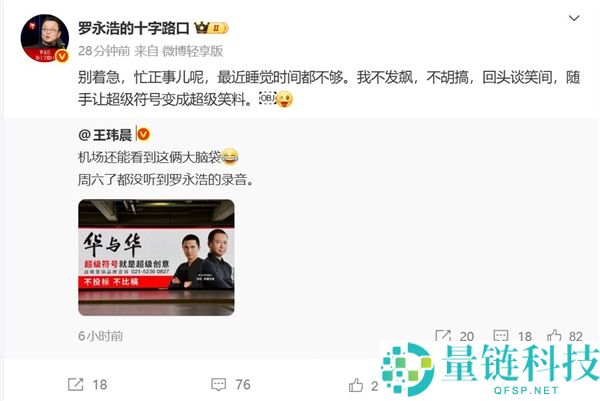The width and height of the screenshot is (600, 401).
Task: Click the 6小时前 timestamp of quoted post
Action: pos(100,336)
